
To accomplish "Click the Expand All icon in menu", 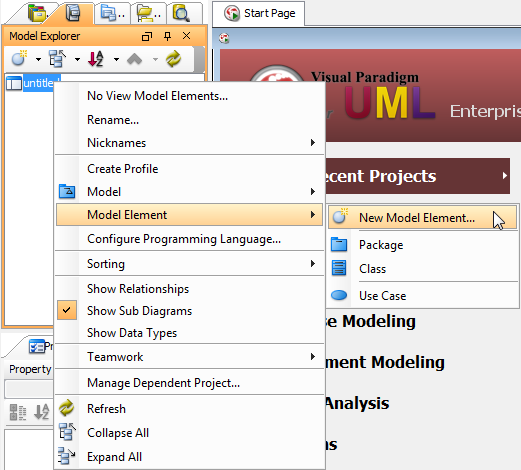I will coord(67,456).
